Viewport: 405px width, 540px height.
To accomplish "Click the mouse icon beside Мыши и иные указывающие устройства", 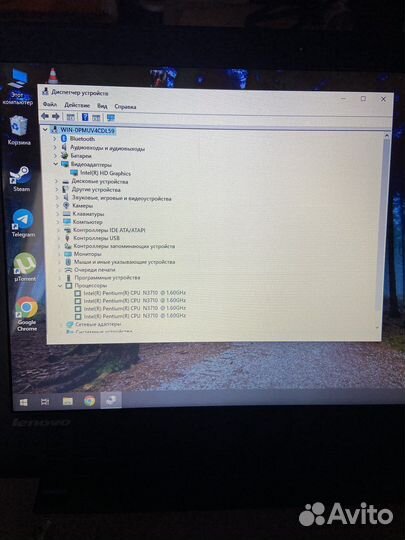I will tap(68, 262).
